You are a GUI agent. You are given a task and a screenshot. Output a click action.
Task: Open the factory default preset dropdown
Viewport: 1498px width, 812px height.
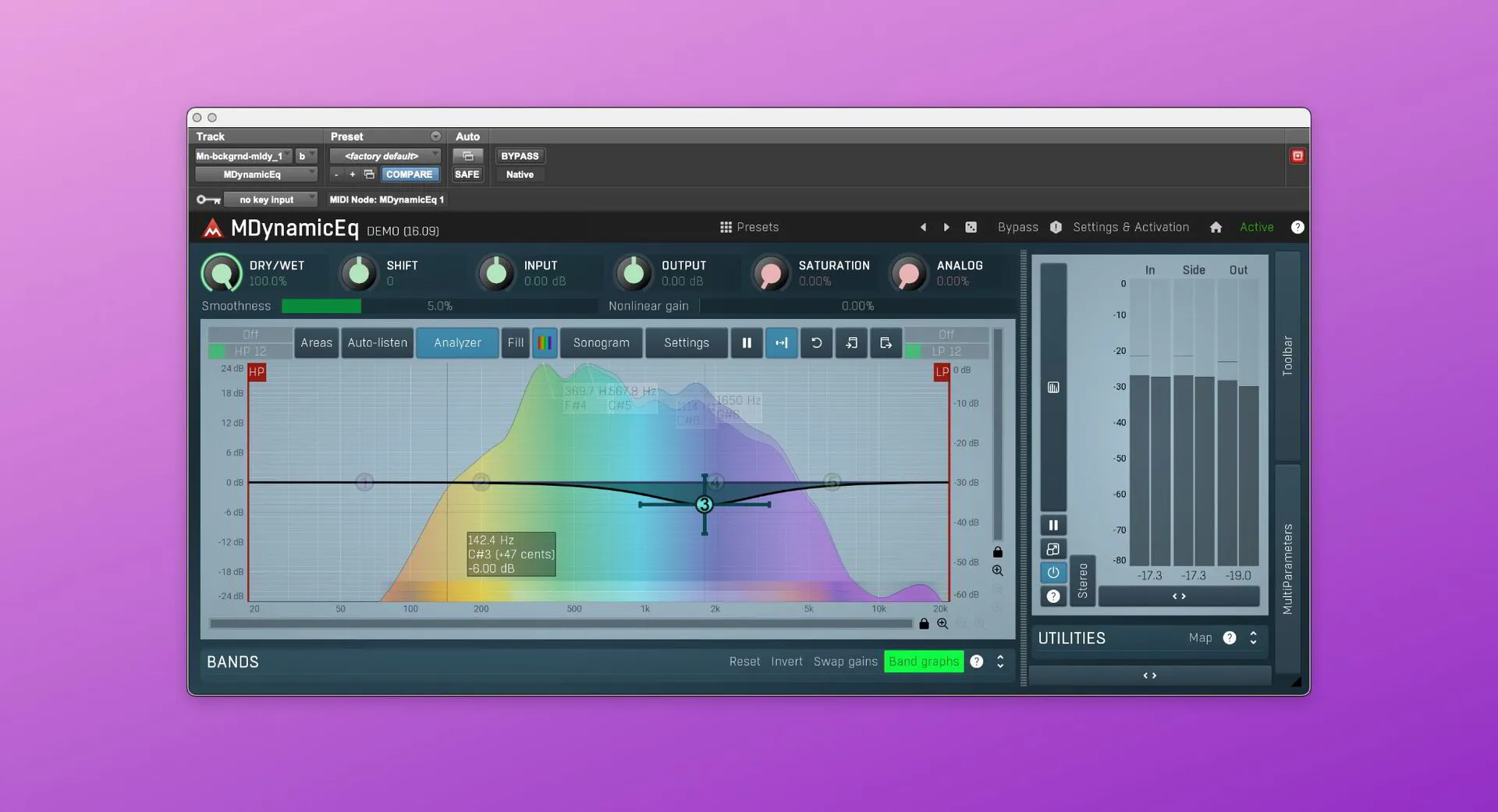pos(384,155)
